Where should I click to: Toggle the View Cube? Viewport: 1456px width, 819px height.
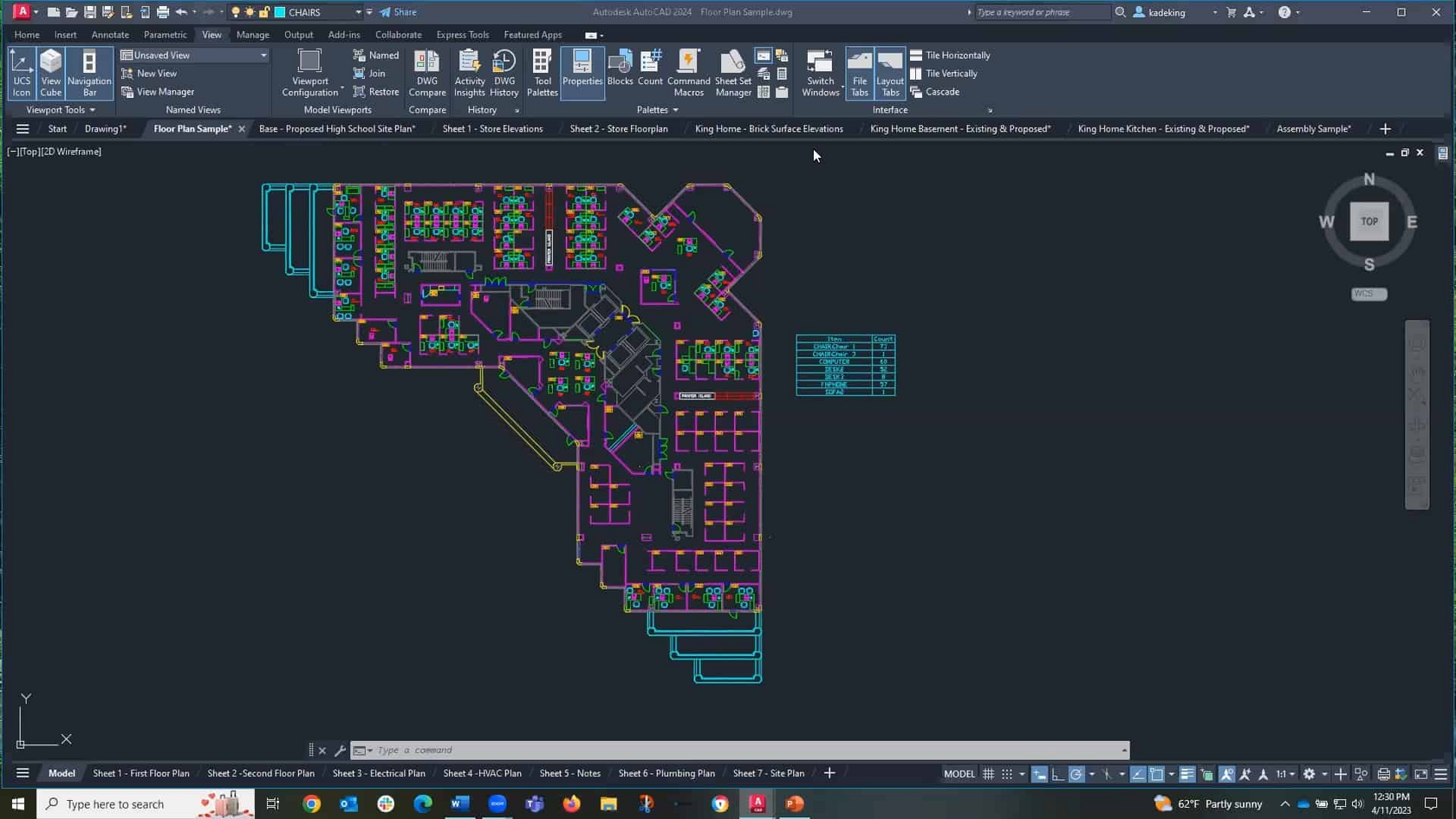(51, 73)
